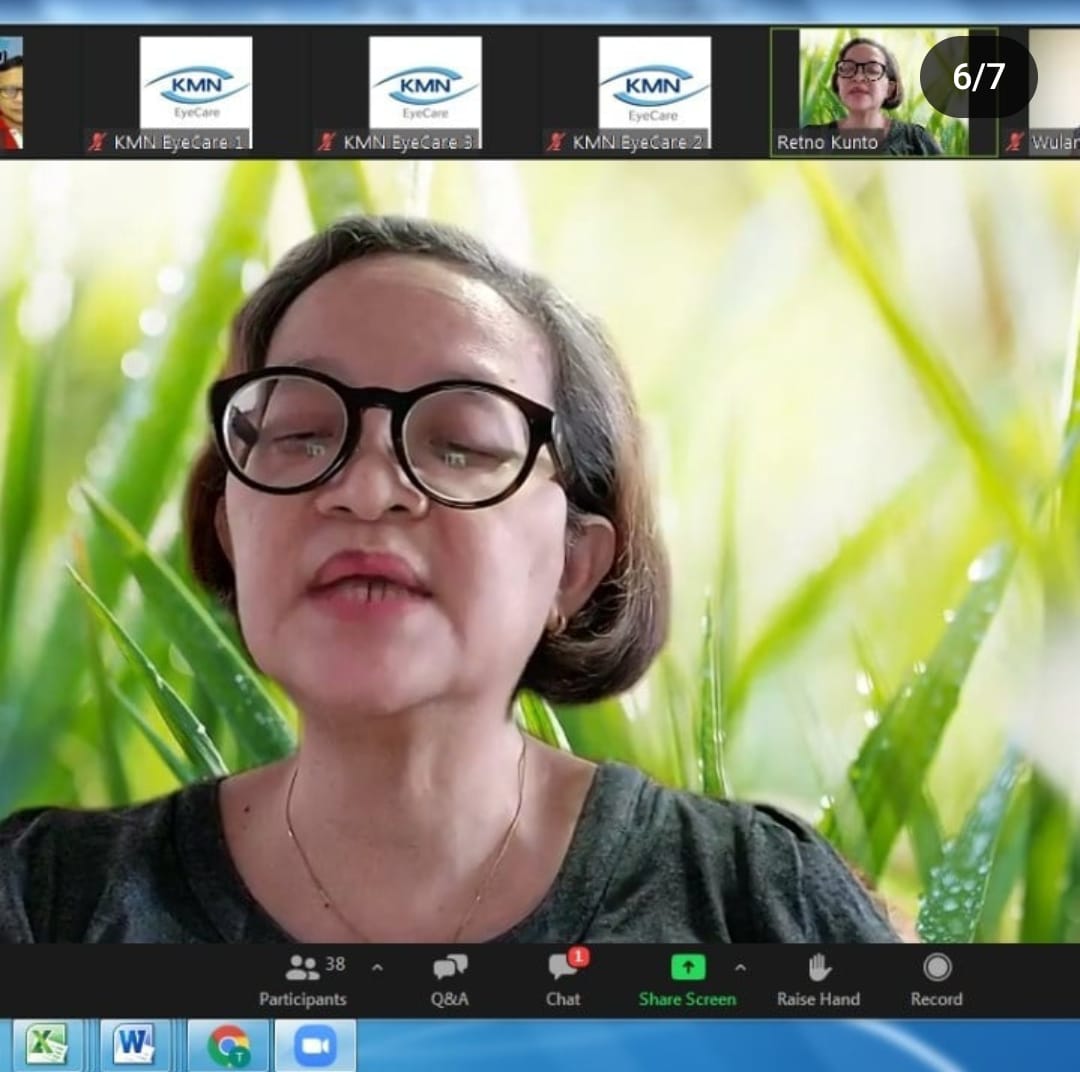The width and height of the screenshot is (1080, 1072).
Task: Open Word from the taskbar
Action: click(x=134, y=1046)
